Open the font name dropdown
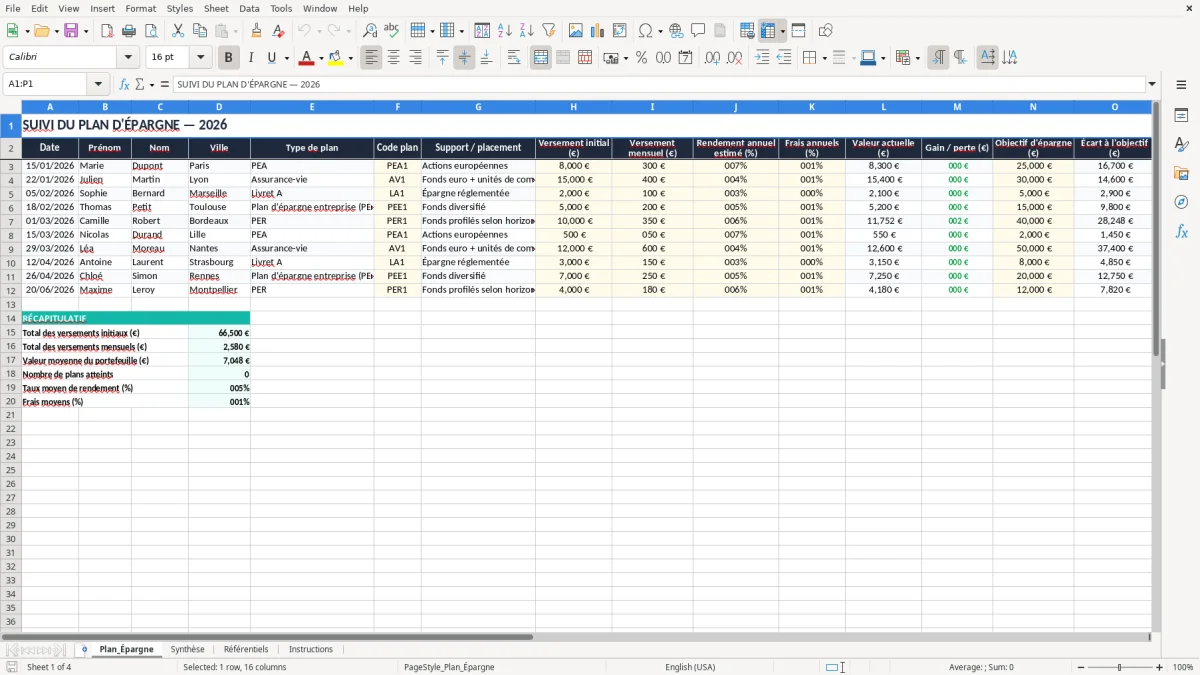Screen dimensions: 1200x675 coord(128,58)
